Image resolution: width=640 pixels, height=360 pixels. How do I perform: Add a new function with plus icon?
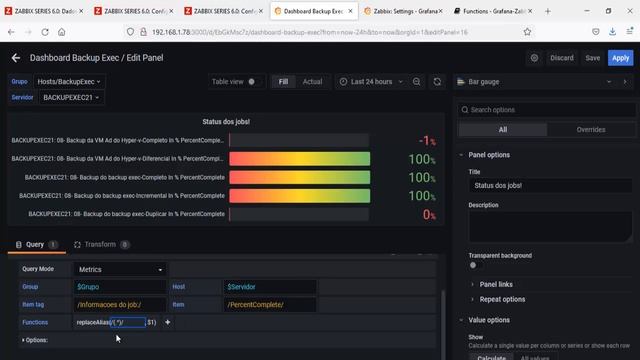[x=167, y=322]
